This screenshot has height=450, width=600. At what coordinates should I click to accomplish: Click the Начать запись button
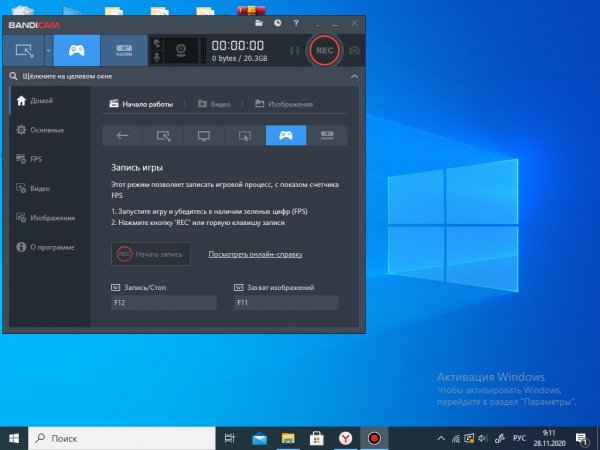coord(151,254)
